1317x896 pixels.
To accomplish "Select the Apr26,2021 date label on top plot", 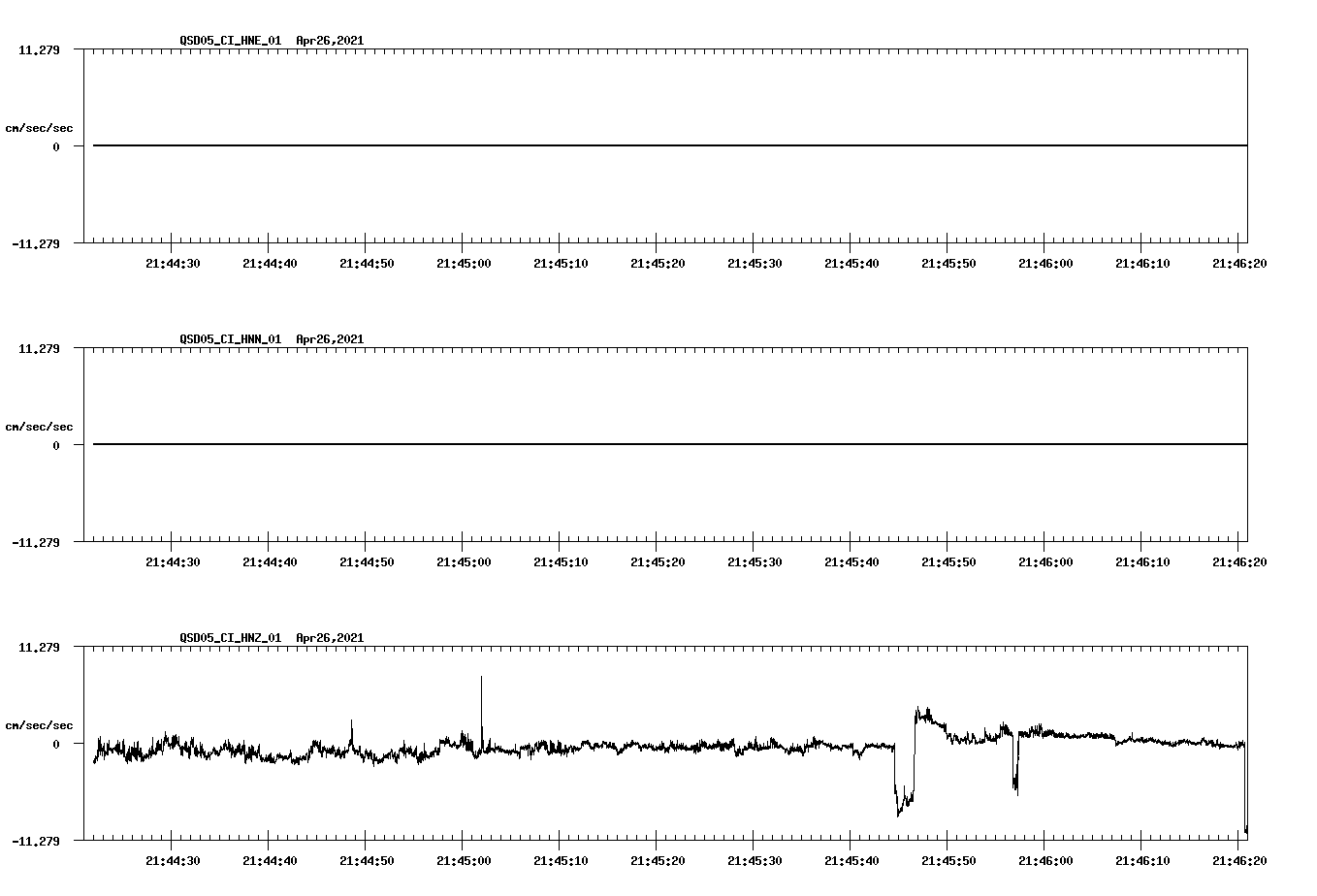I will point(328,42).
